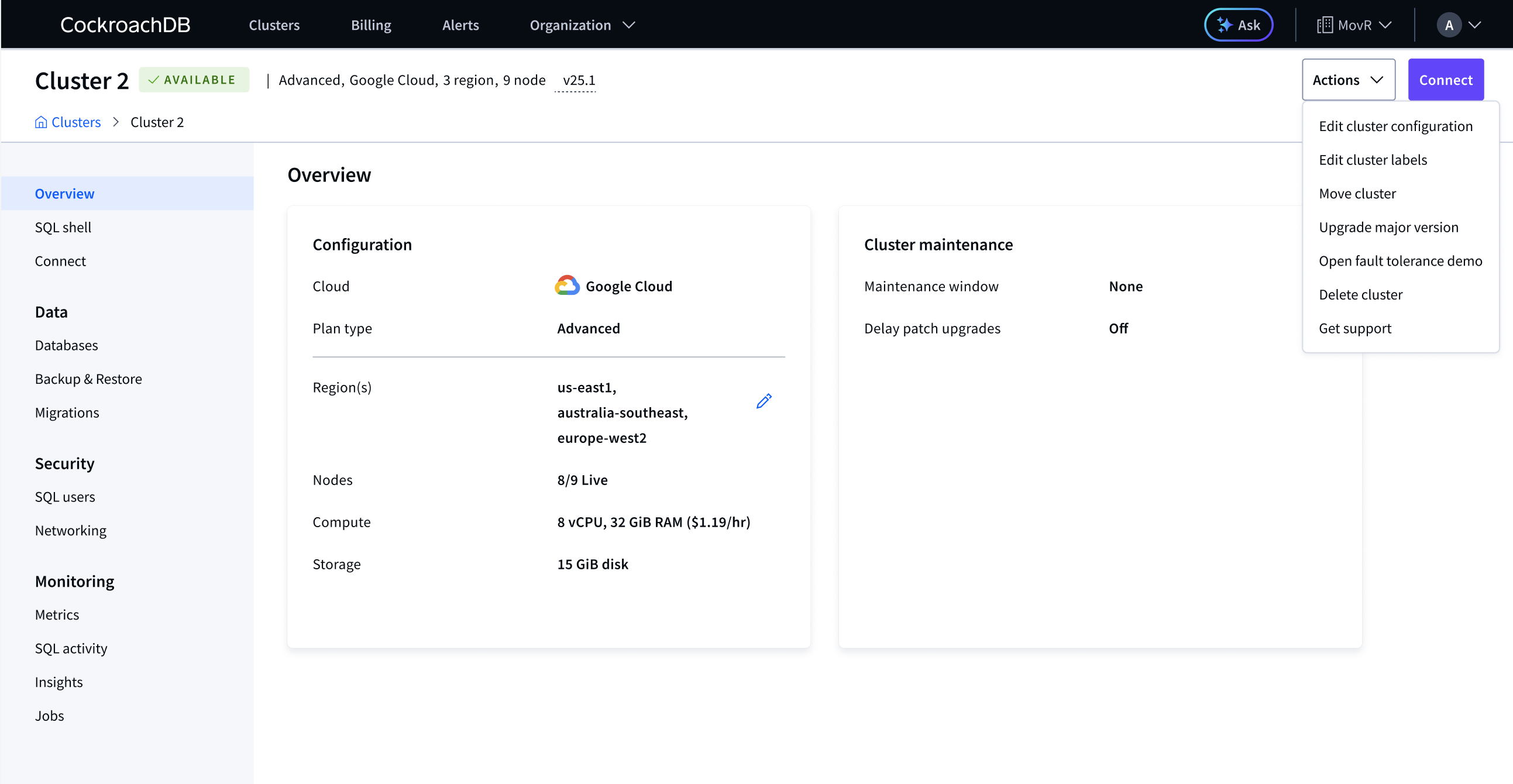This screenshot has width=1513, height=784.
Task: Click the pencil icon to edit regions
Action: (x=764, y=401)
